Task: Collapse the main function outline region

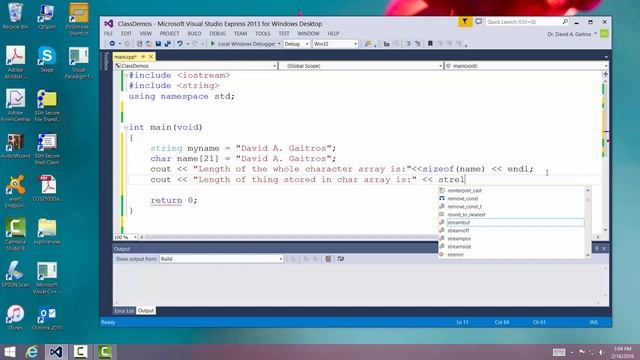Action: [126, 127]
